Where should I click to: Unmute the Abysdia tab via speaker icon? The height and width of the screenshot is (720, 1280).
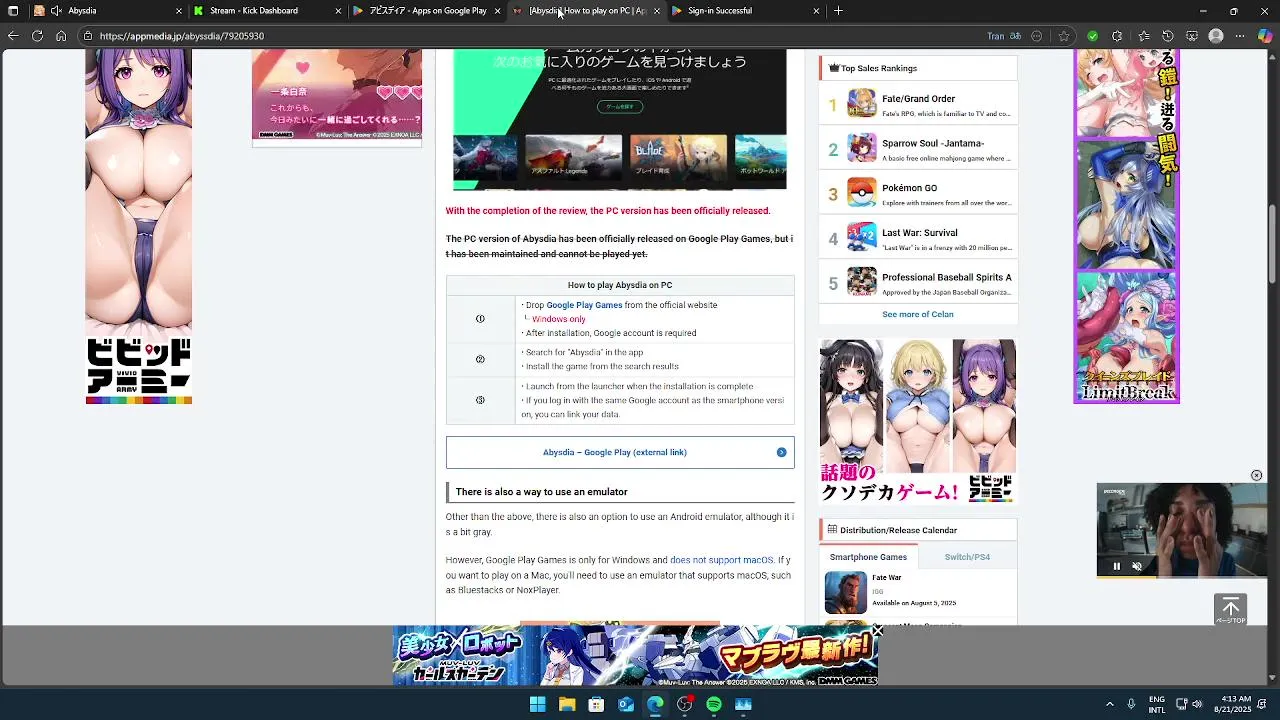click(x=56, y=11)
